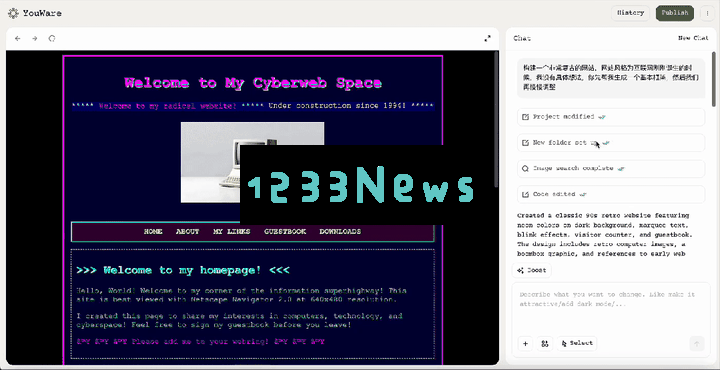Expand preview to fullscreen
This screenshot has width=720, height=370.
point(488,39)
